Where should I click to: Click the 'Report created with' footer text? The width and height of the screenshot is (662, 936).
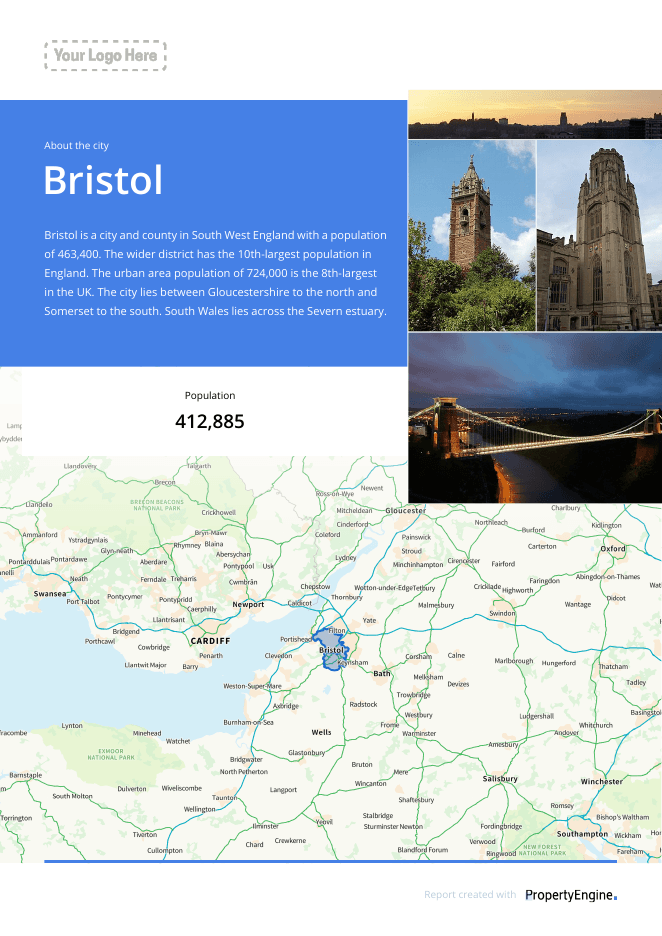coord(470,894)
